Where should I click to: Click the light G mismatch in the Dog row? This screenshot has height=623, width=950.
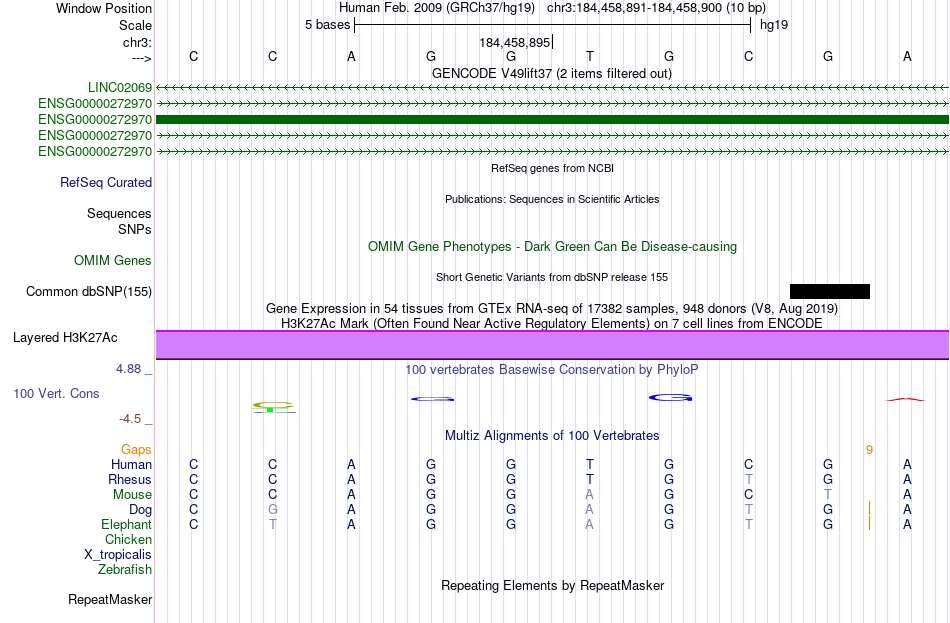pyautogui.click(x=273, y=510)
